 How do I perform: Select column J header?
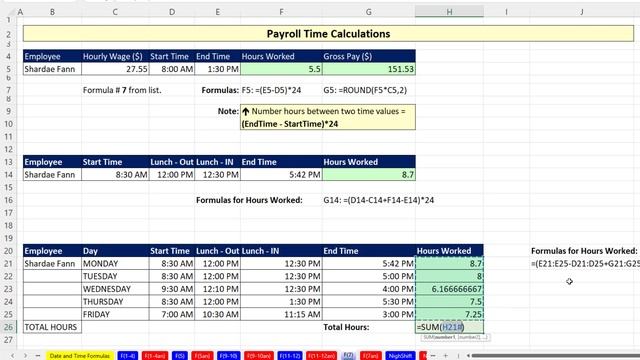tap(582, 12)
